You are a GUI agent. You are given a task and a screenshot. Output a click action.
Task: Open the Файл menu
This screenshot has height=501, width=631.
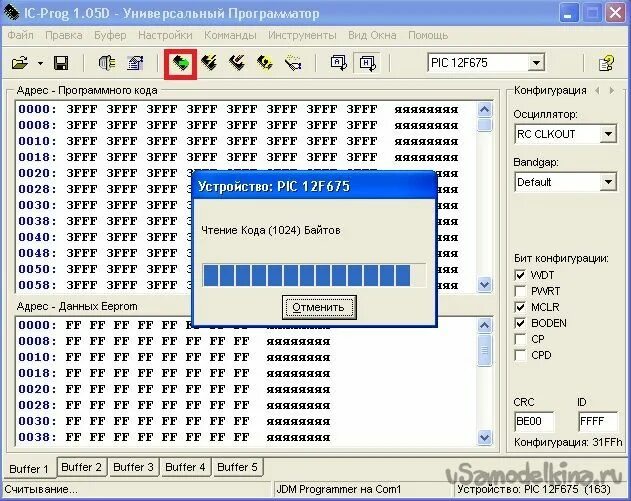click(21, 35)
